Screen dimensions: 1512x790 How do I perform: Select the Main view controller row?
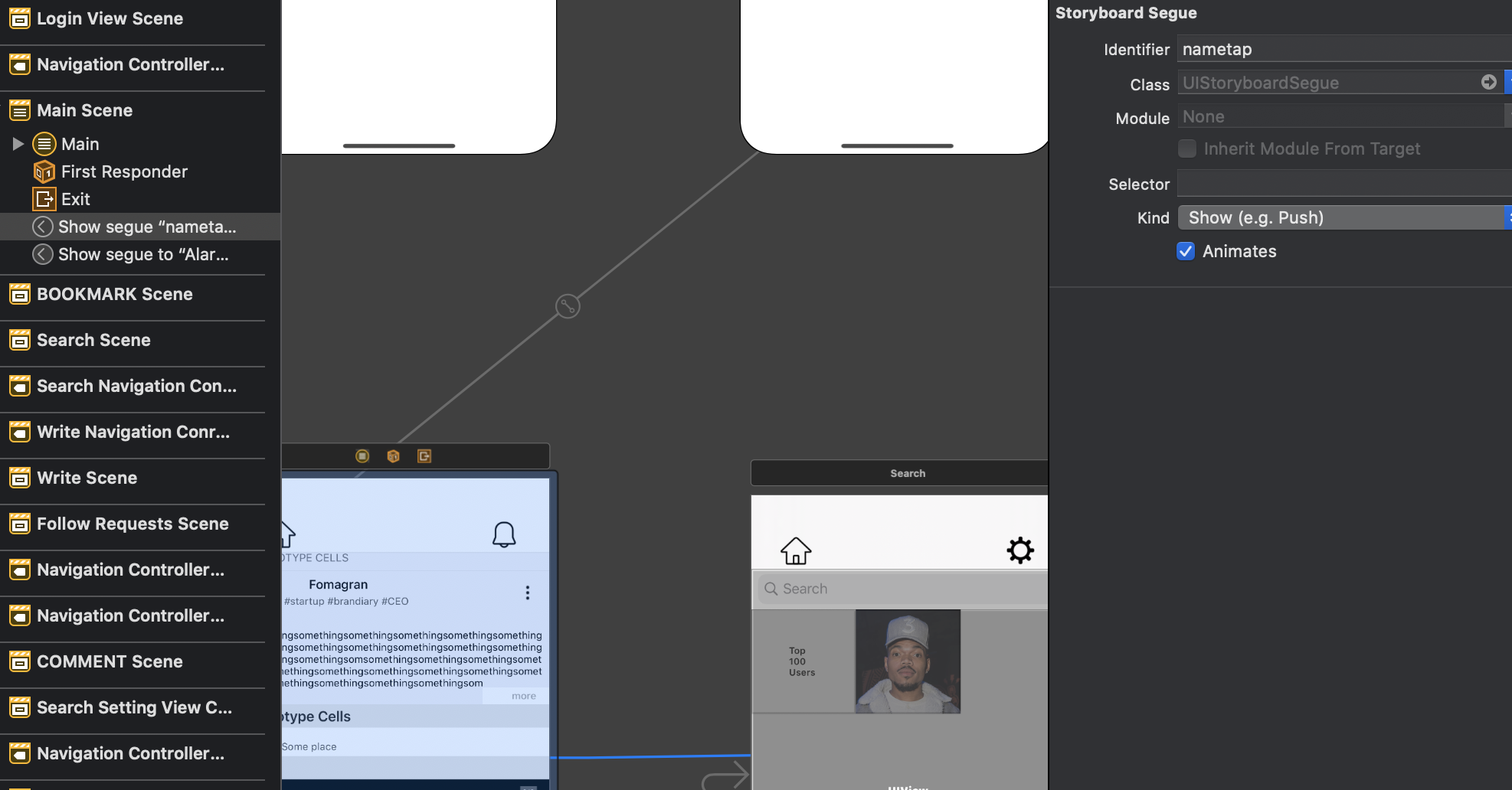coord(140,144)
